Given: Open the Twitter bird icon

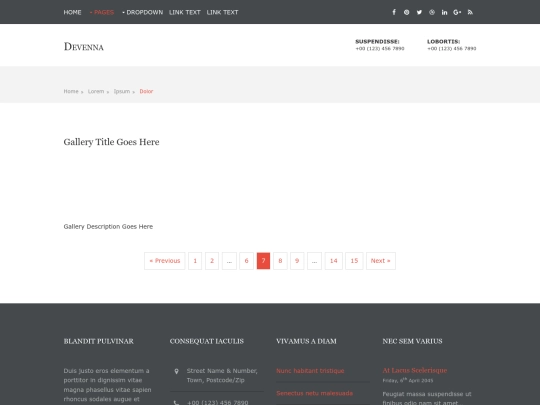Looking at the screenshot, I should tap(419, 12).
